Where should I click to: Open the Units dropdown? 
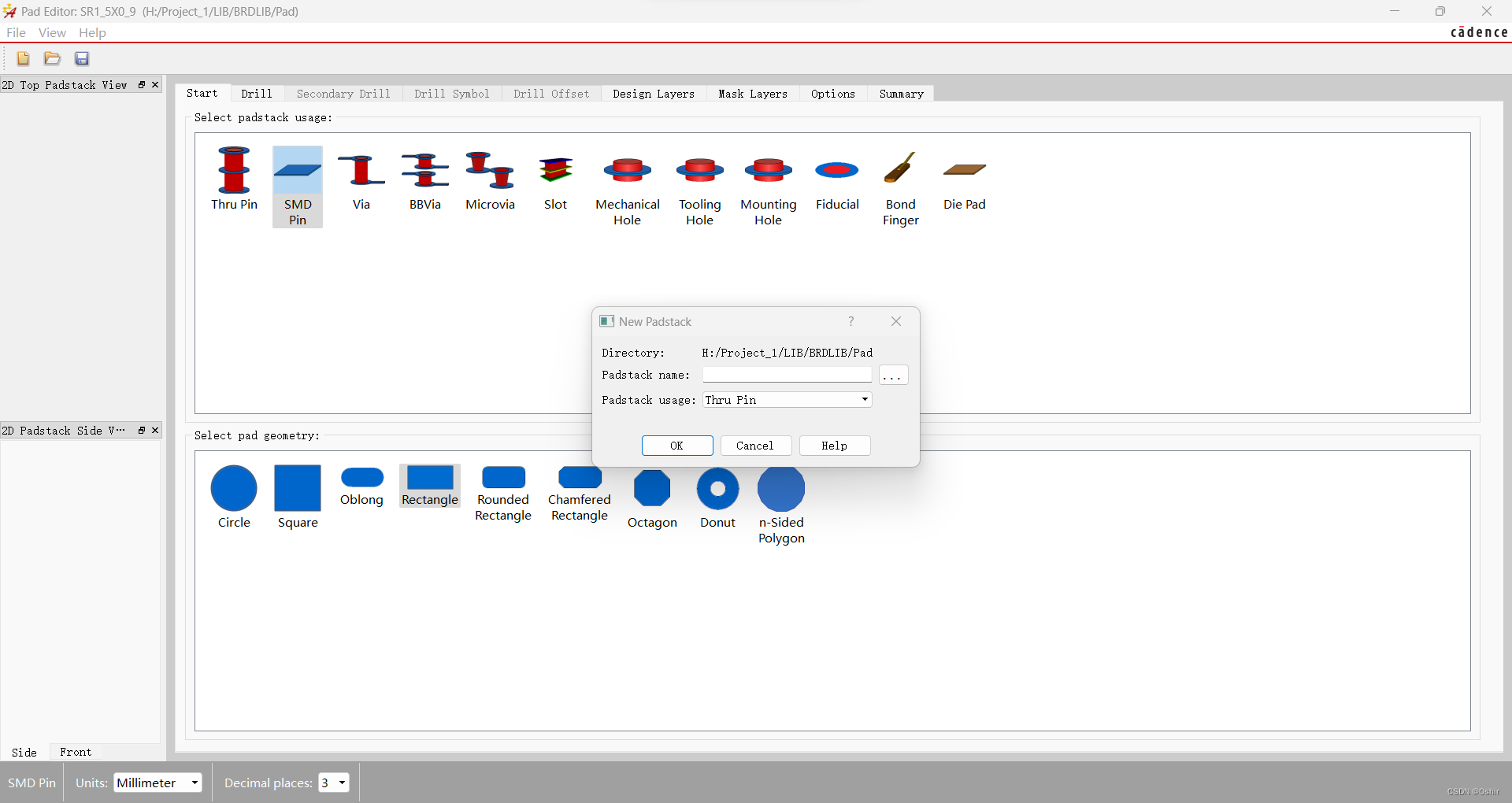coord(194,783)
